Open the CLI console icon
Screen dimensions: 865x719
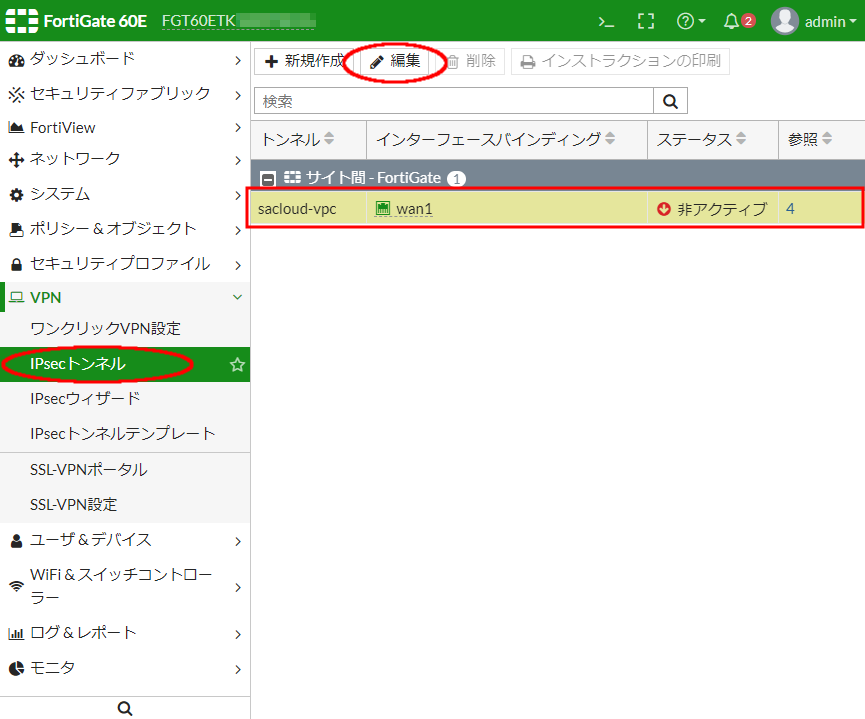pos(606,21)
